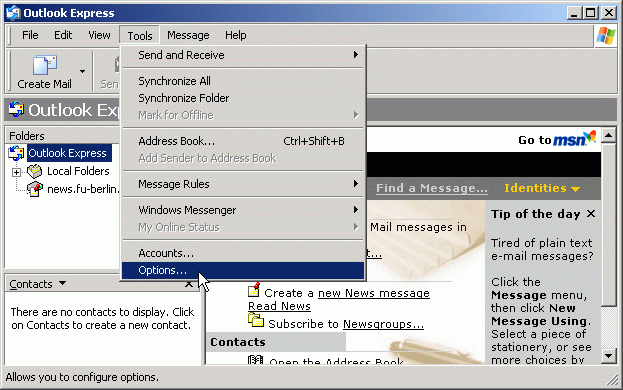This screenshot has height=390, width=623.
Task: Open the Contacts dropdown arrow
Action: (62, 283)
